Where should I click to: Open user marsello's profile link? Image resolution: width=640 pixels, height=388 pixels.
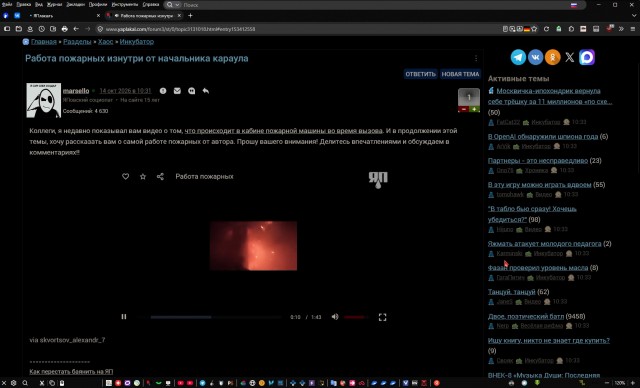pyautogui.click(x=76, y=91)
